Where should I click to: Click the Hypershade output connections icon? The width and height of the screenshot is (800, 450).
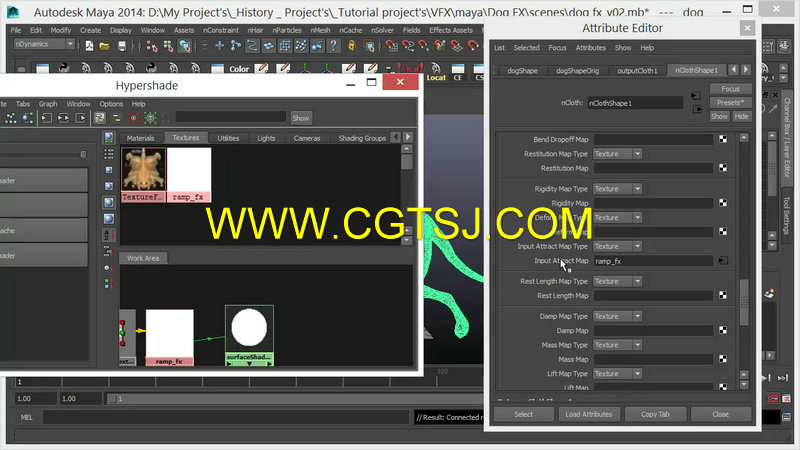(81, 118)
